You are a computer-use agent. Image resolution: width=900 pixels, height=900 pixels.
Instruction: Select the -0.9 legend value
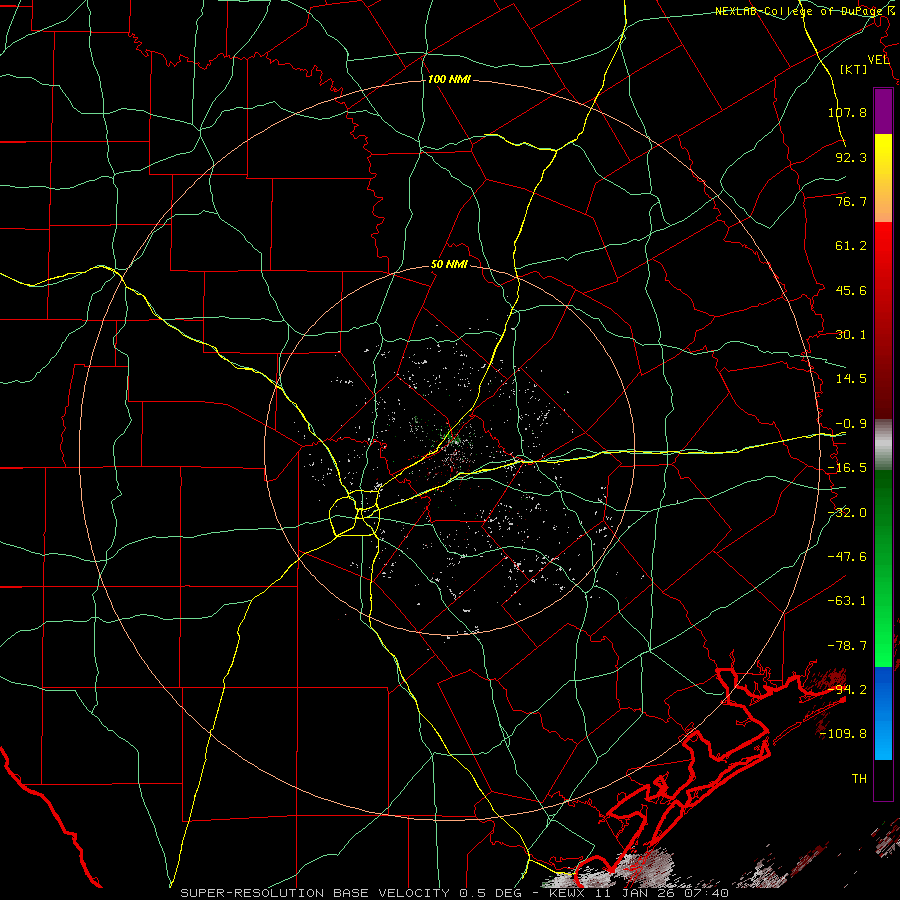coord(851,424)
